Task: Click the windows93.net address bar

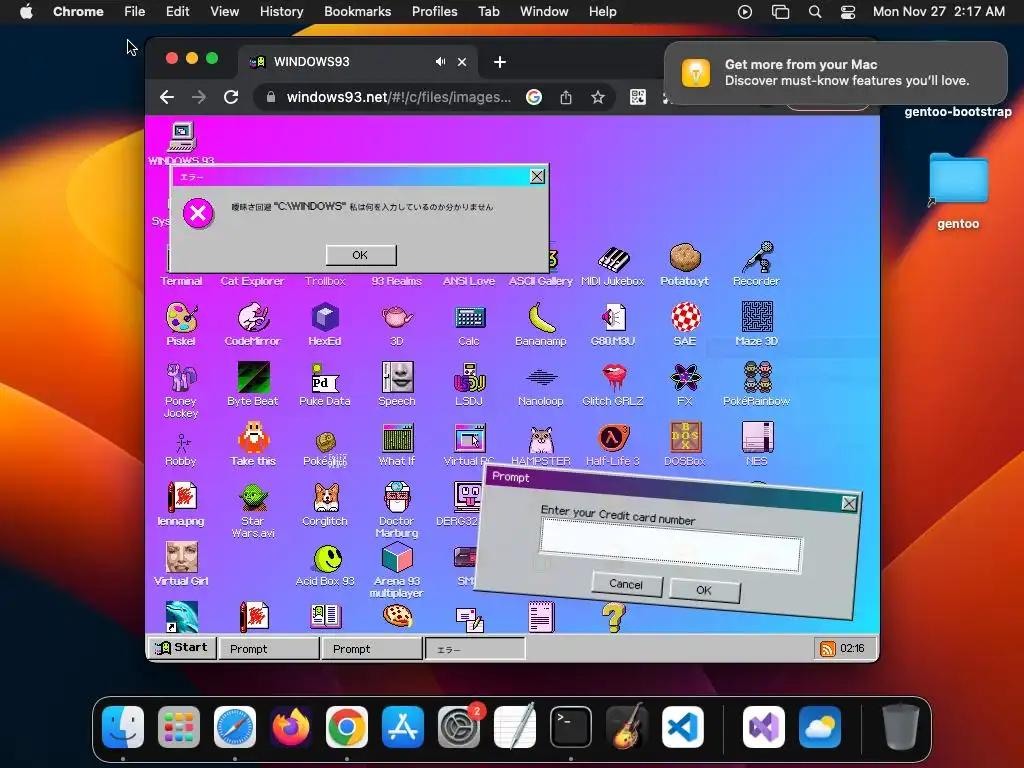Action: [x=398, y=97]
